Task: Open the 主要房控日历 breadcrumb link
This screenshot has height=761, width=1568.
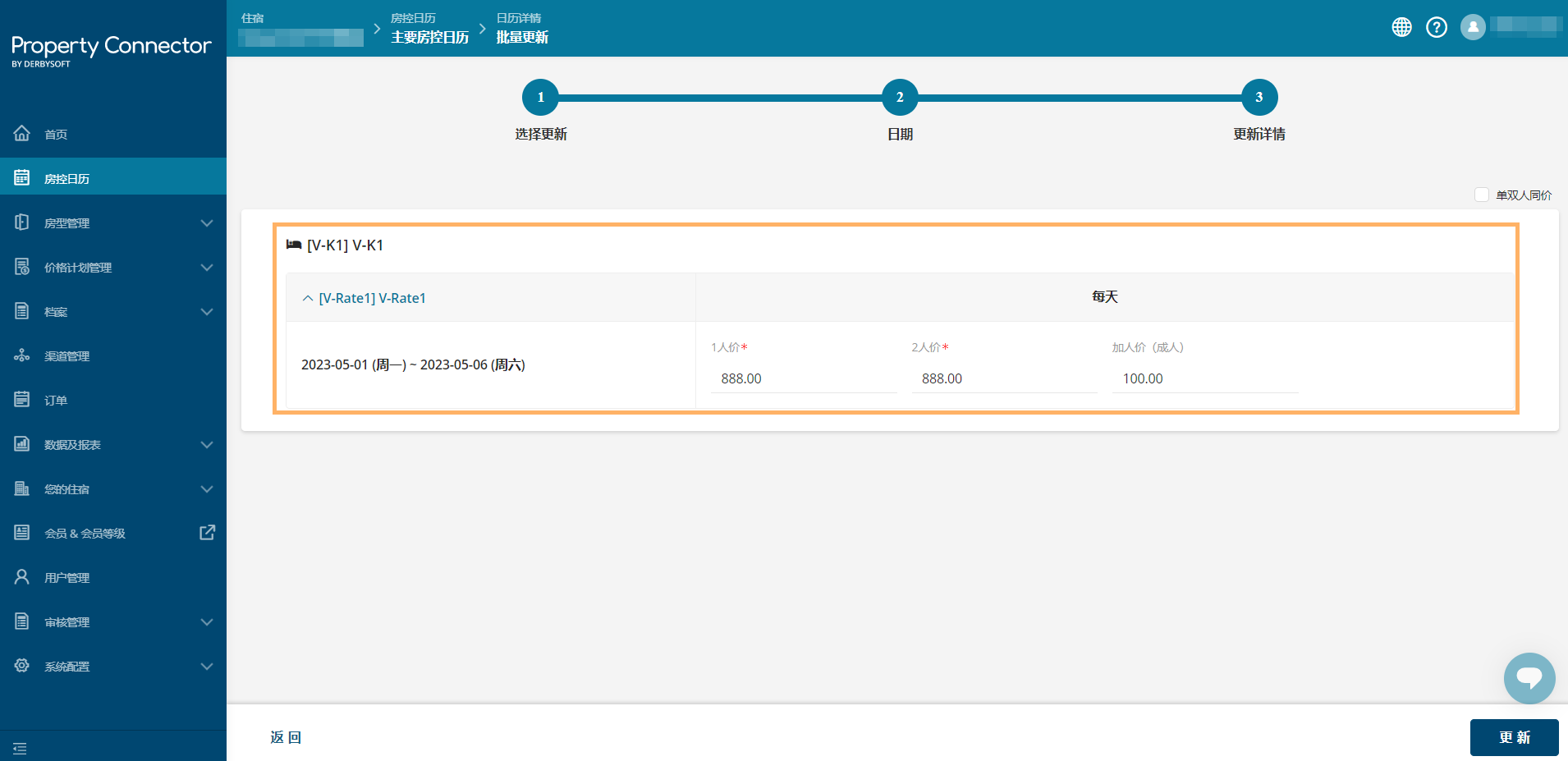Action: click(430, 37)
